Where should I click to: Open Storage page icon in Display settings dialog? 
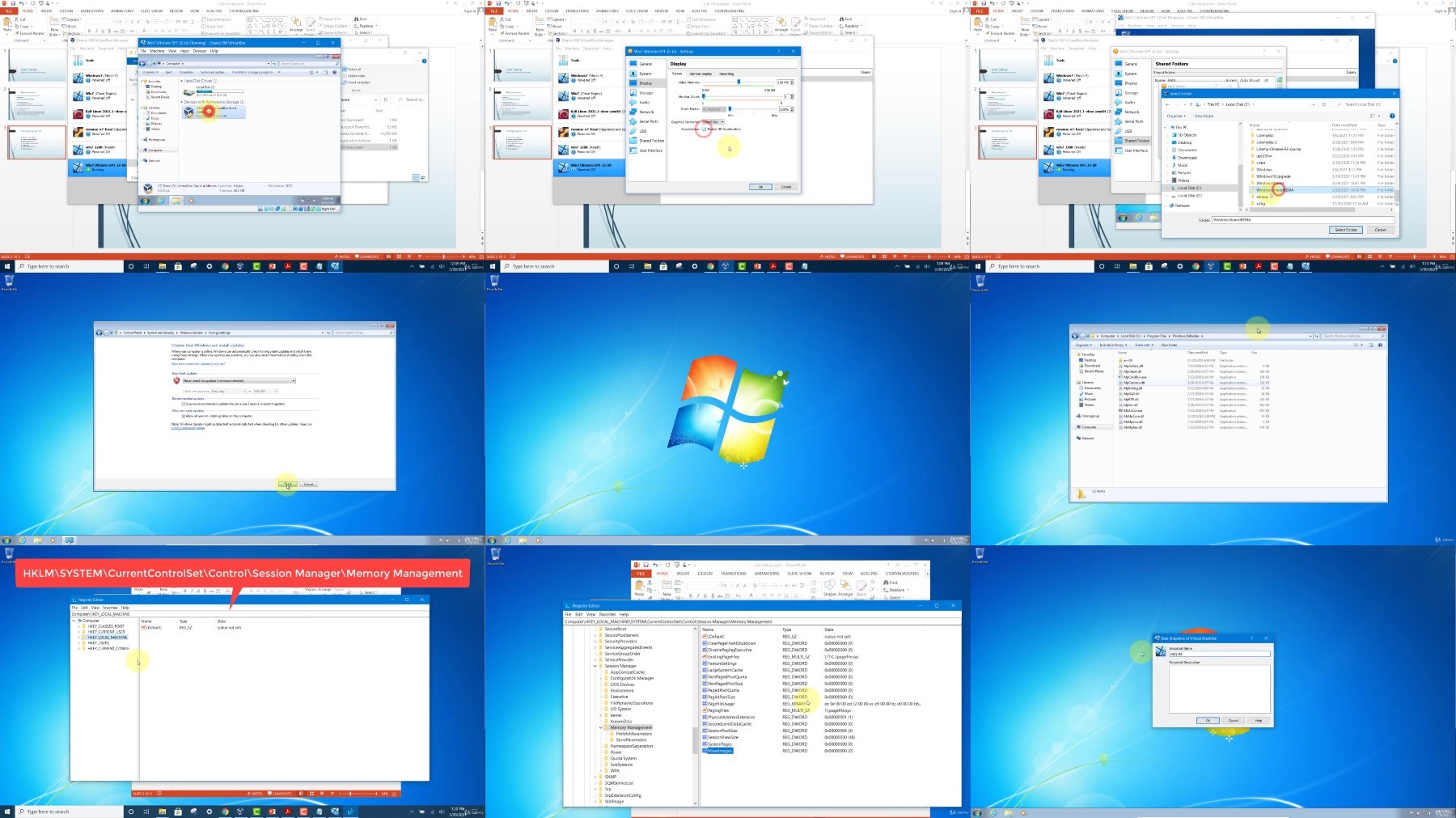[x=633, y=93]
